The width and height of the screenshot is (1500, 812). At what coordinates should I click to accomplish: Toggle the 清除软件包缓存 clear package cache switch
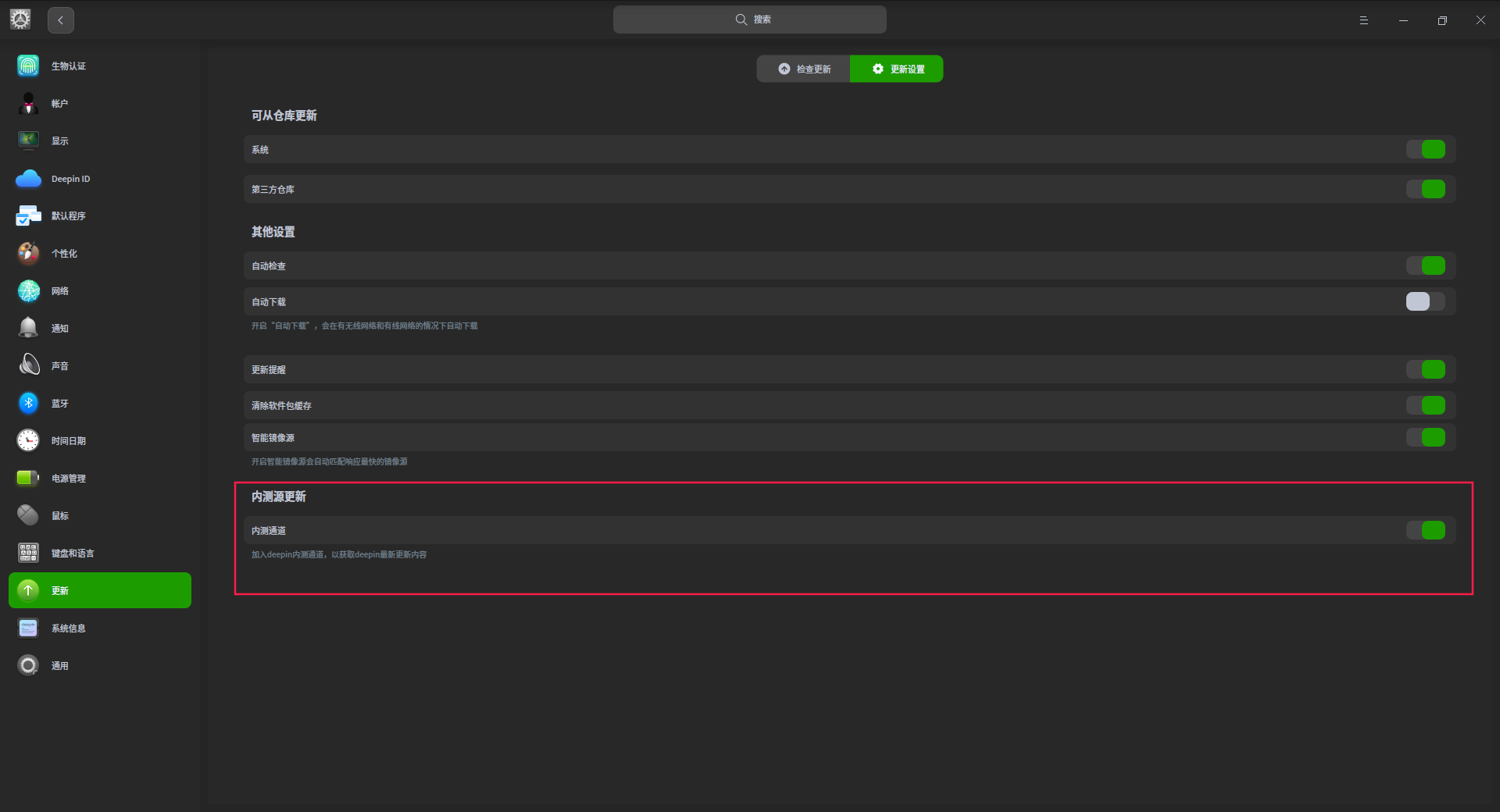tap(1426, 405)
